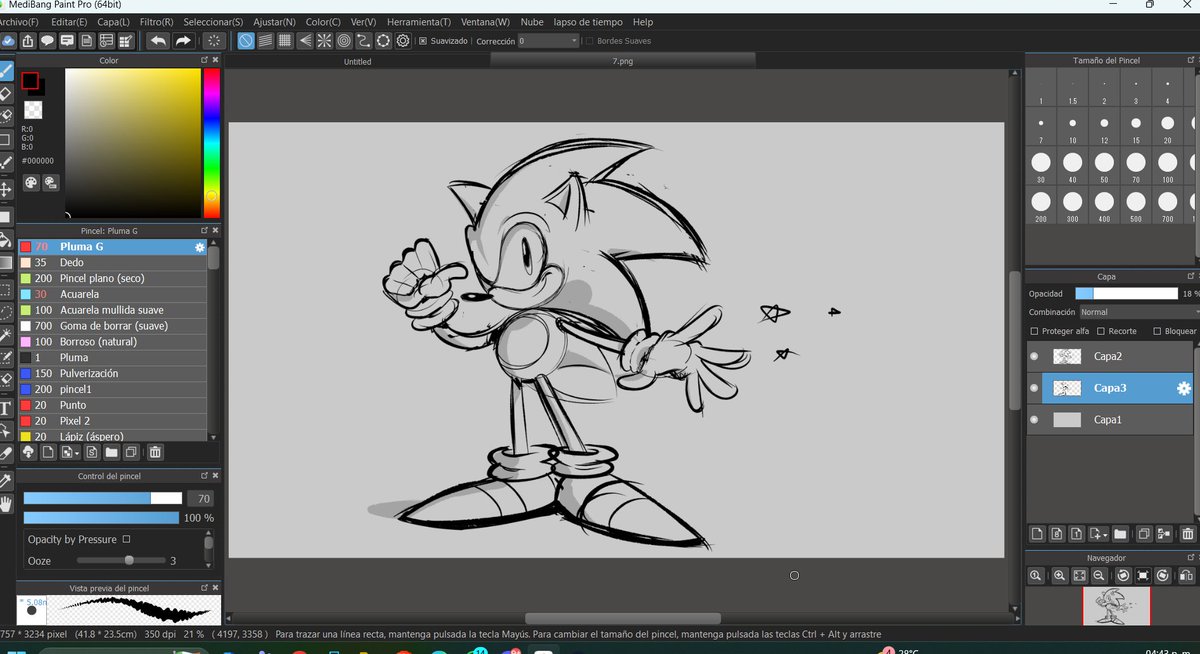Enable the radial snap icon
This screenshot has width=1200, height=654.
pyautogui.click(x=324, y=41)
